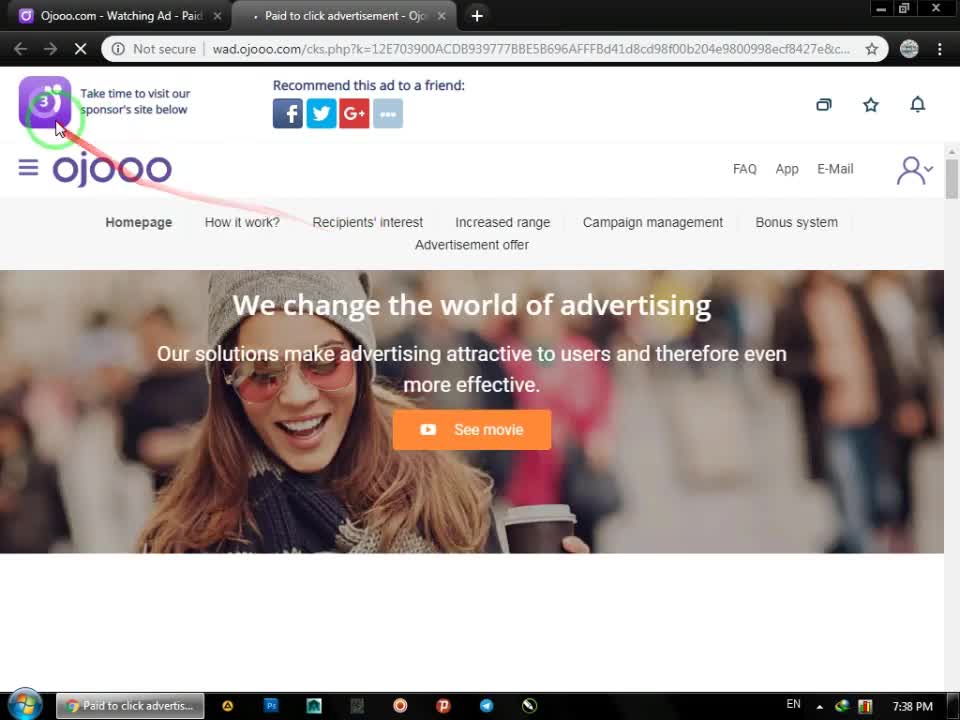Share the ad via Google Plus
The image size is (960, 720).
[354, 114]
